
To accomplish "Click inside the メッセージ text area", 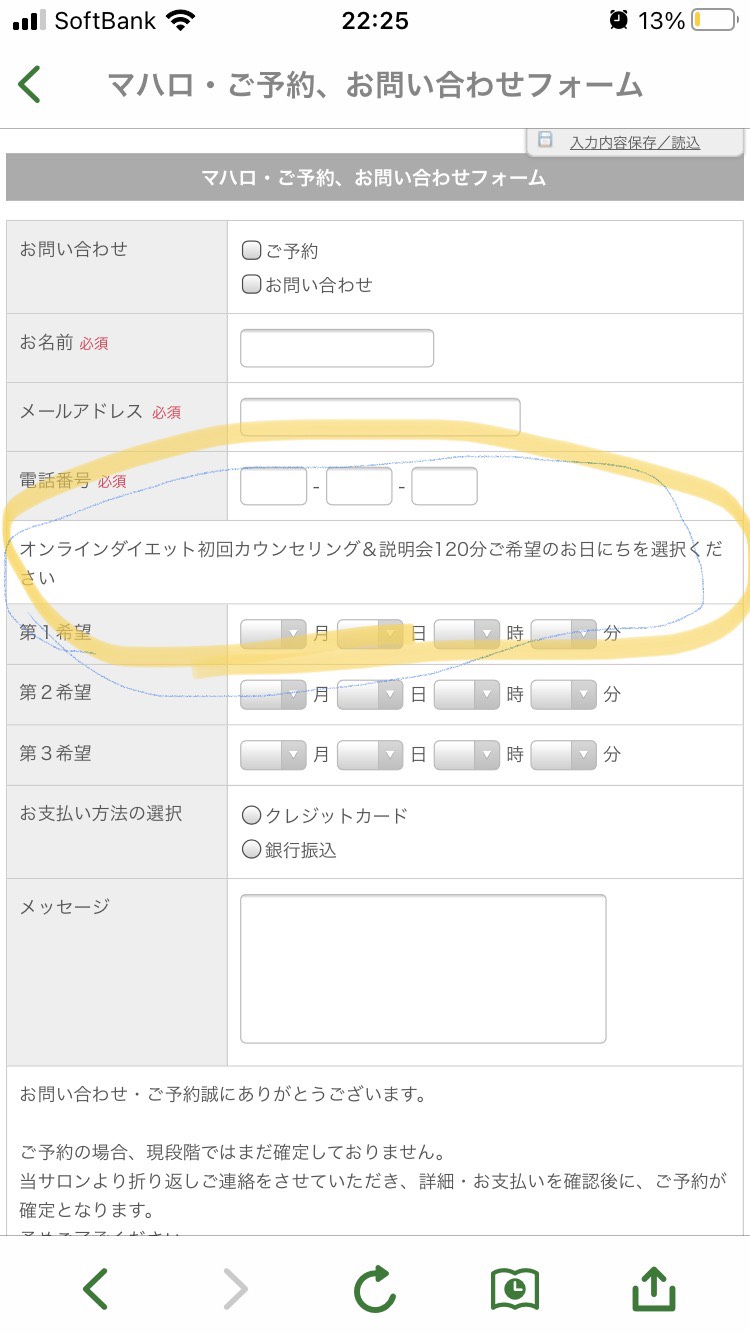I will 423,968.
